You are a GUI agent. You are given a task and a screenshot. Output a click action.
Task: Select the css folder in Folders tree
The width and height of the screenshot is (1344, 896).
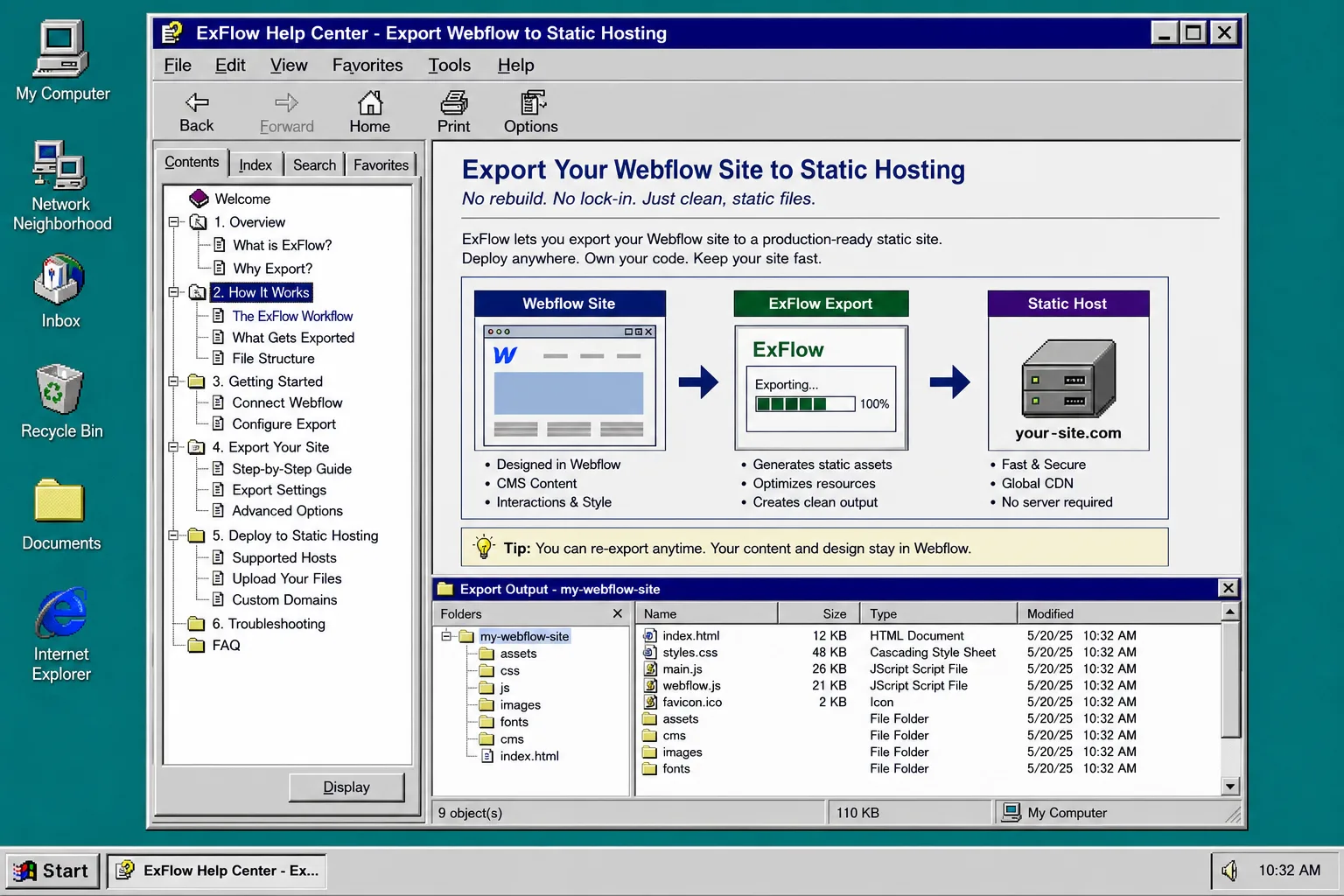pyautogui.click(x=509, y=670)
